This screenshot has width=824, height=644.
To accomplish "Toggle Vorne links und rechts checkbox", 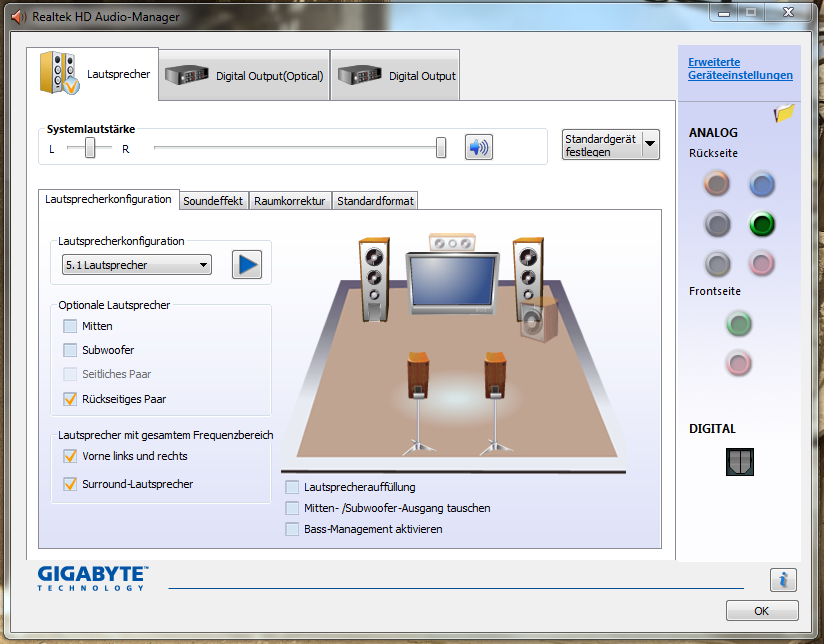I will (70, 456).
